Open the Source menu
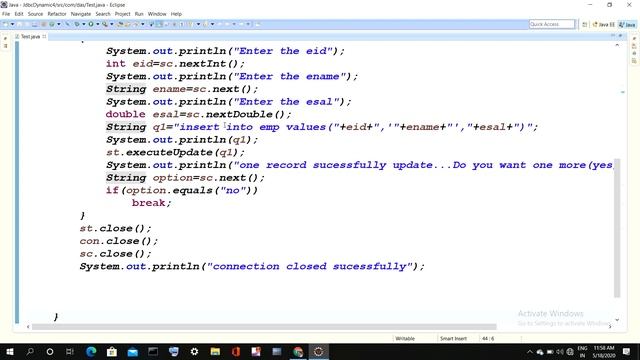 pyautogui.click(x=35, y=14)
